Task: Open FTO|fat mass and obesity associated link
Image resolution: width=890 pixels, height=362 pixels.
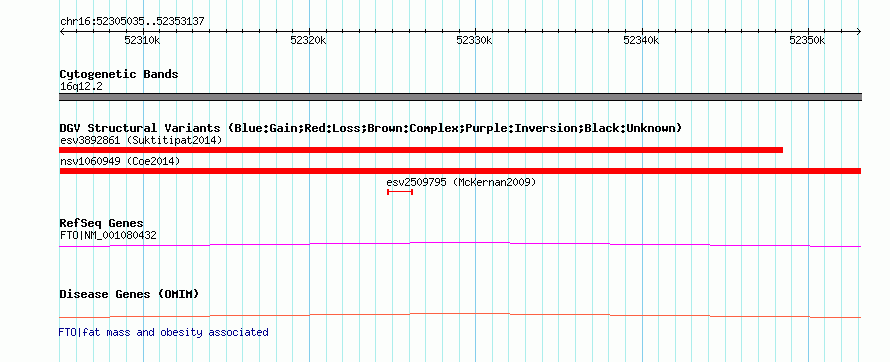Action: [163, 332]
